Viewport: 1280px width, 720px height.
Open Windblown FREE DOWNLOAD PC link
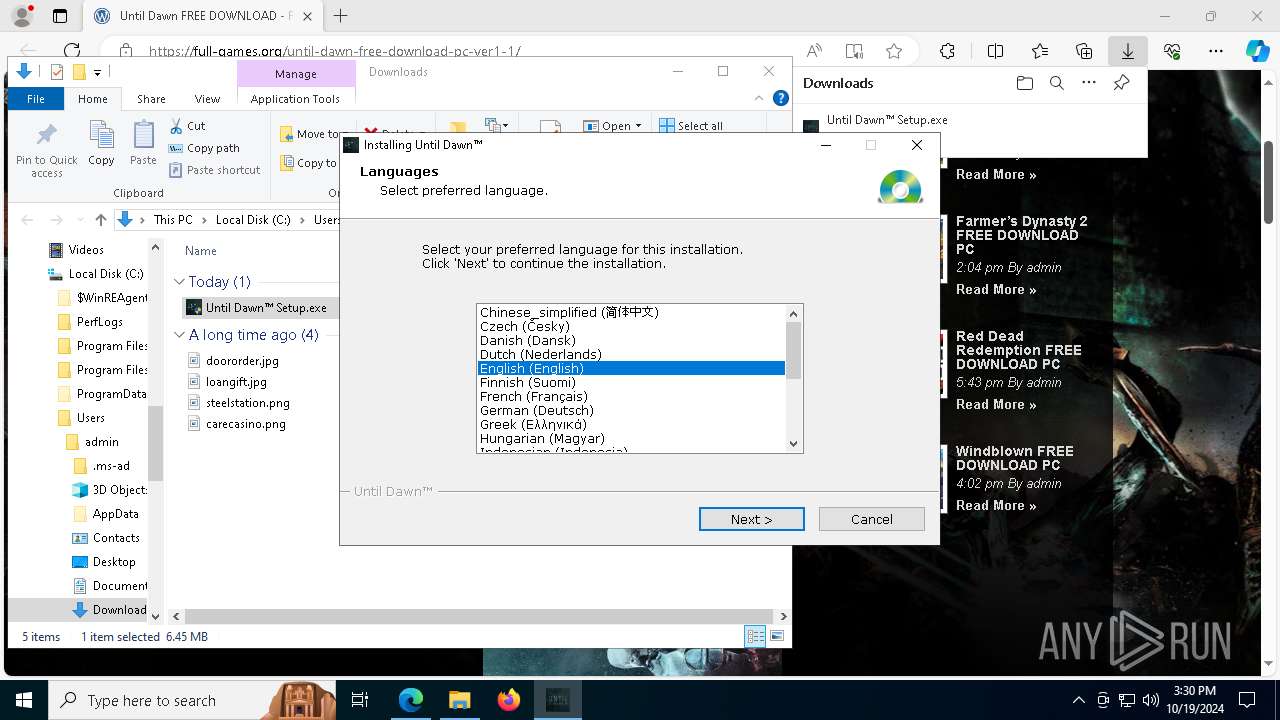1014,458
